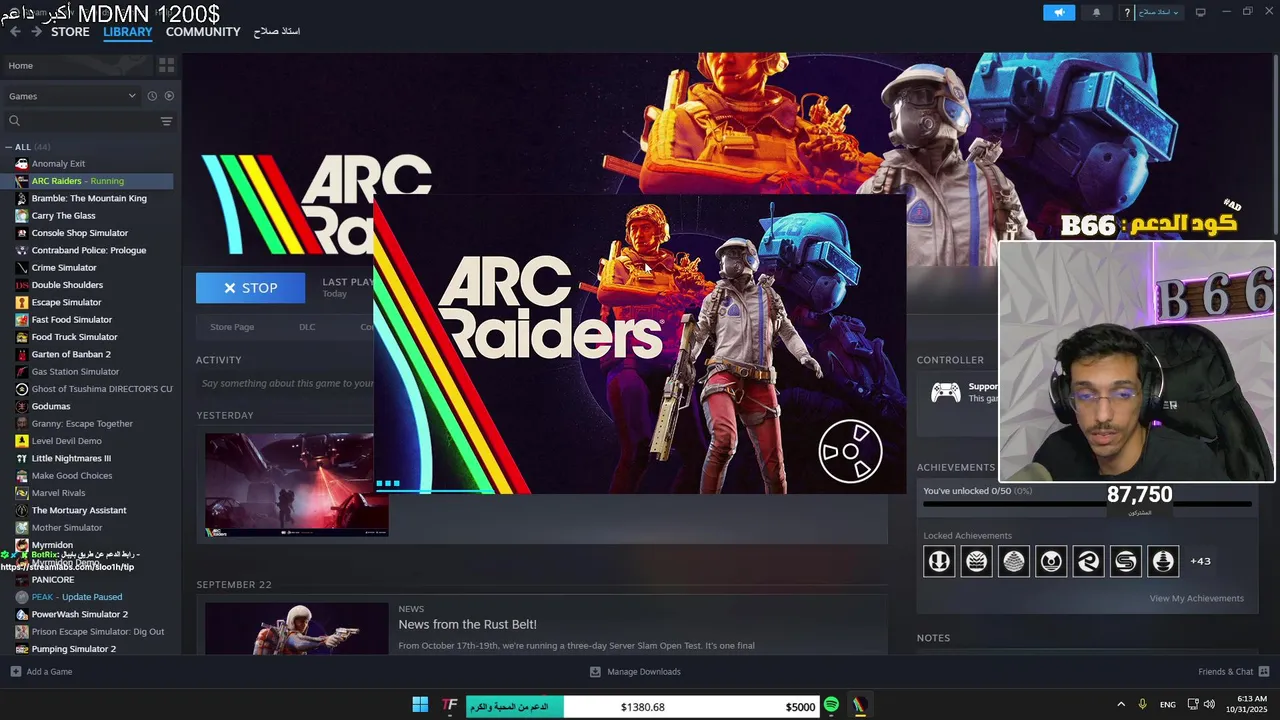The image size is (1280, 720).
Task: View My Achievements link
Action: (x=1196, y=598)
